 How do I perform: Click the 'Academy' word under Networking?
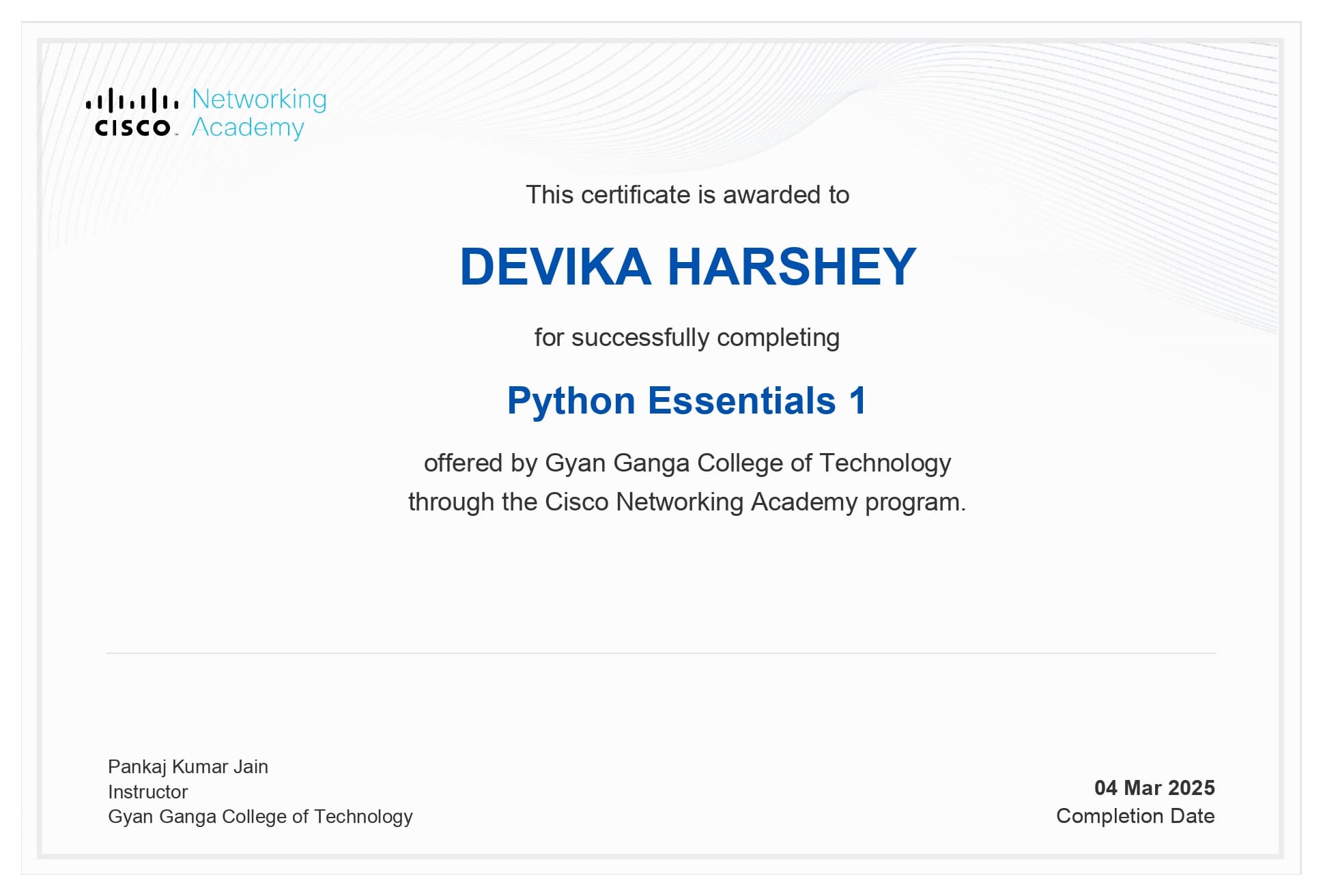tap(248, 128)
